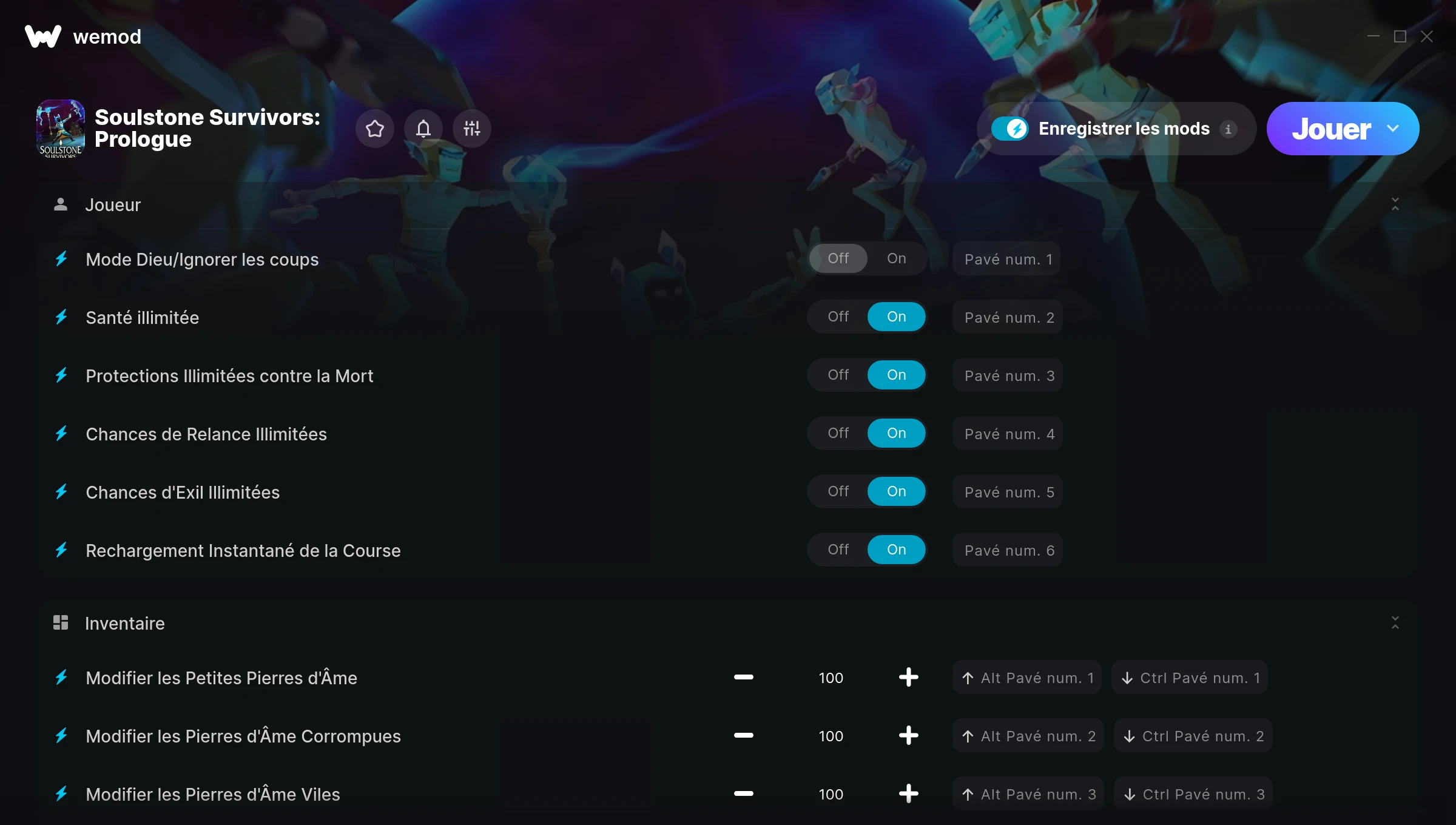This screenshot has width=1456, height=825.
Task: Disable Chances d'Exil Illimitées toggle
Action: 838,491
